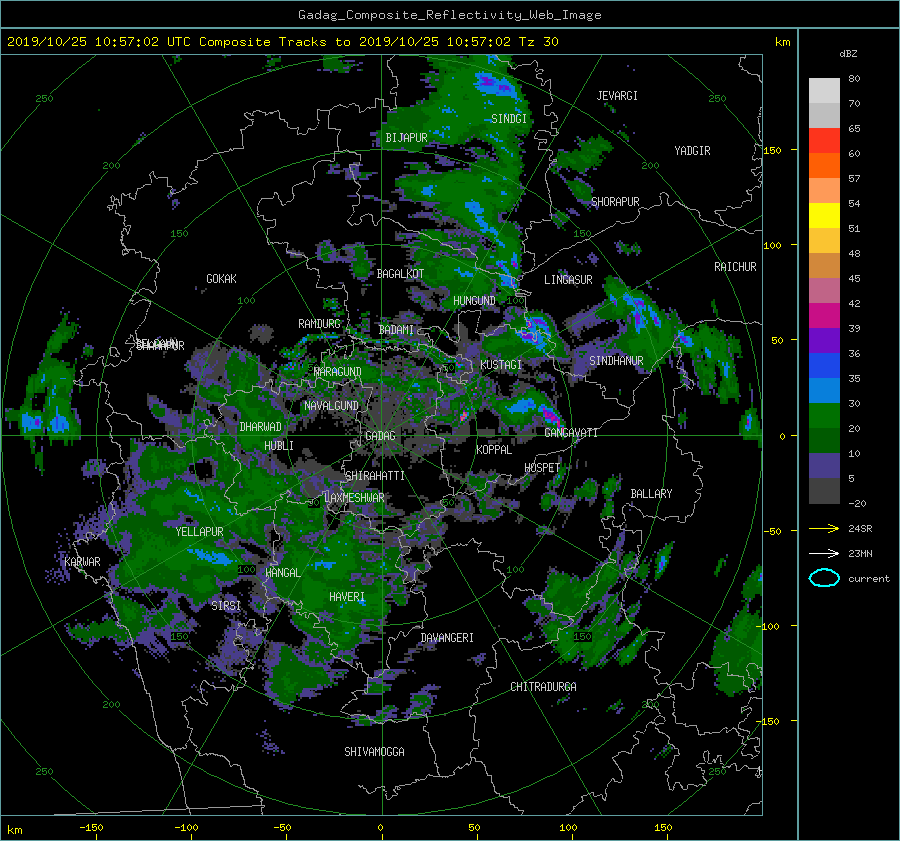Click the yellow 24SR arrow legend icon
This screenshot has height=841, width=900.
[x=824, y=528]
